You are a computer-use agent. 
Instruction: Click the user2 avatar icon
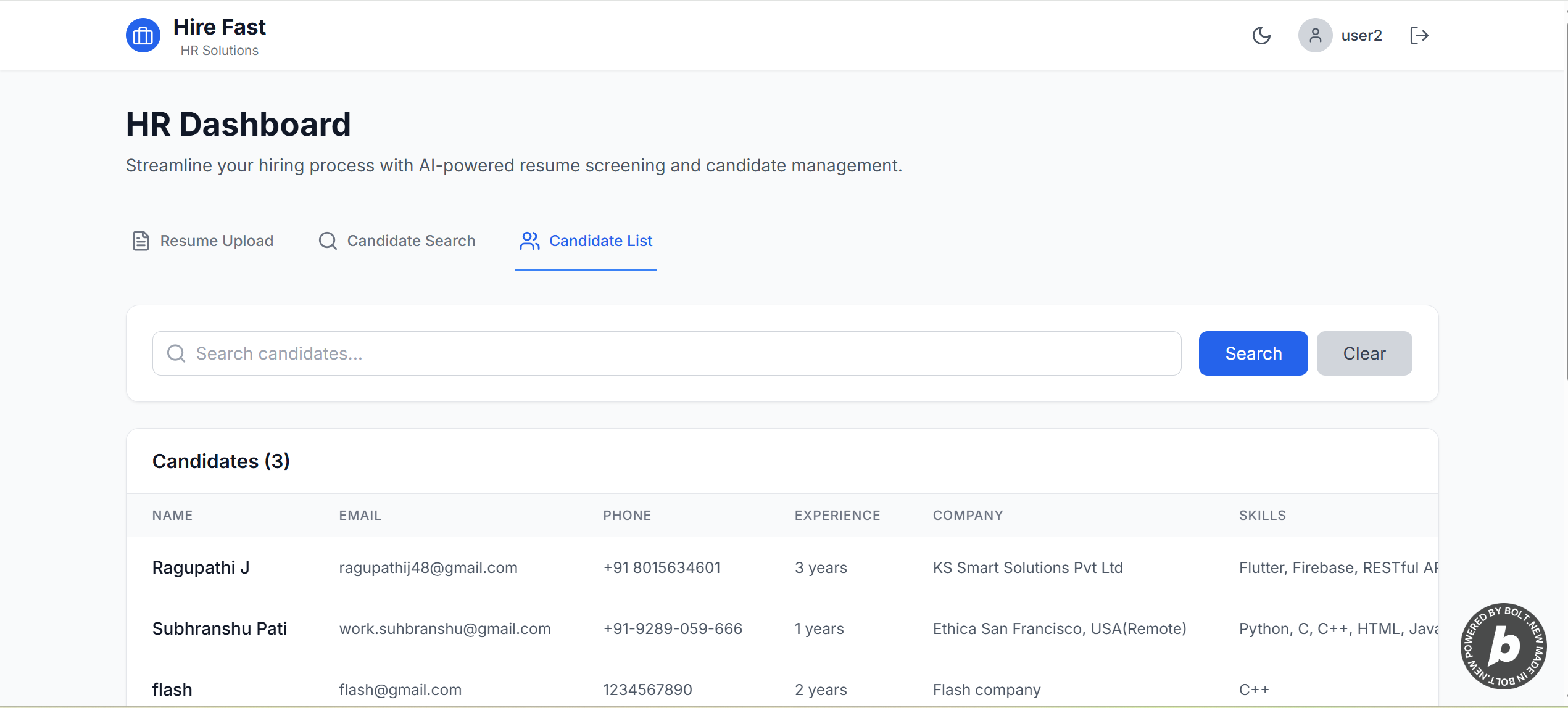pos(1315,36)
